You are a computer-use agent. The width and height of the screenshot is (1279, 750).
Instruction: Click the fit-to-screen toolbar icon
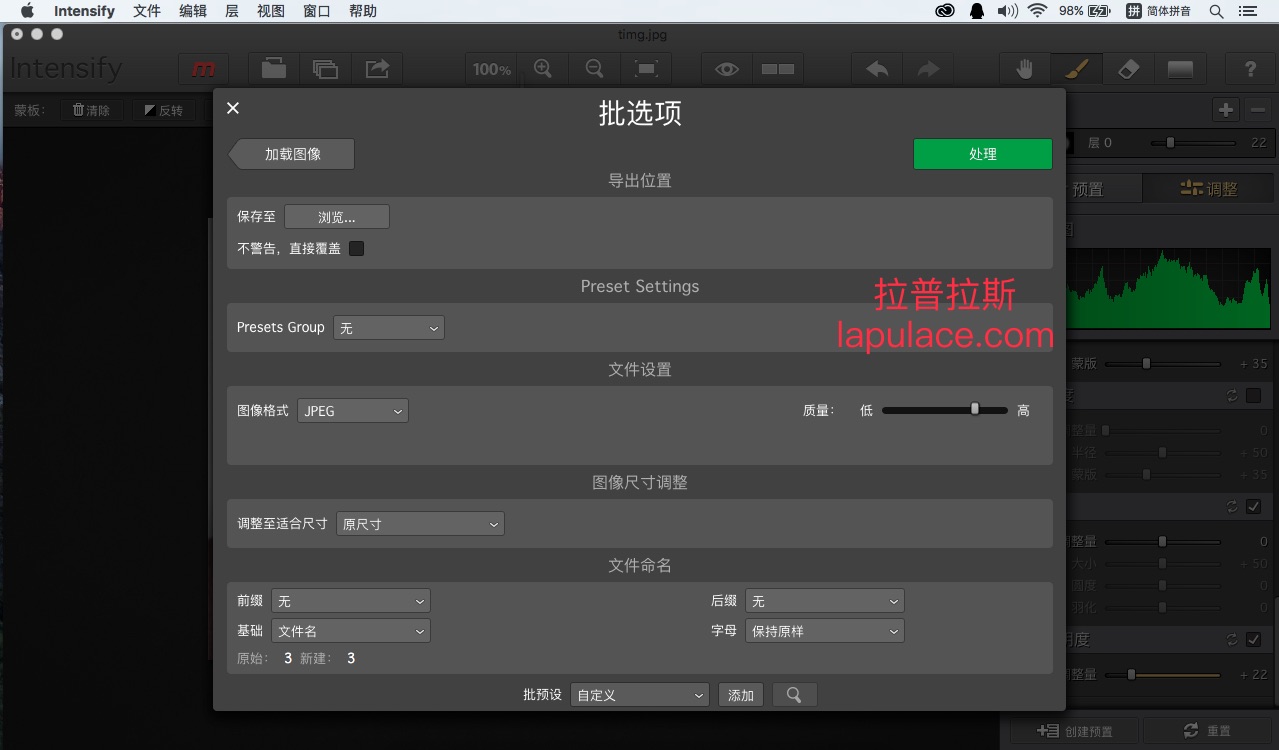tap(647, 69)
